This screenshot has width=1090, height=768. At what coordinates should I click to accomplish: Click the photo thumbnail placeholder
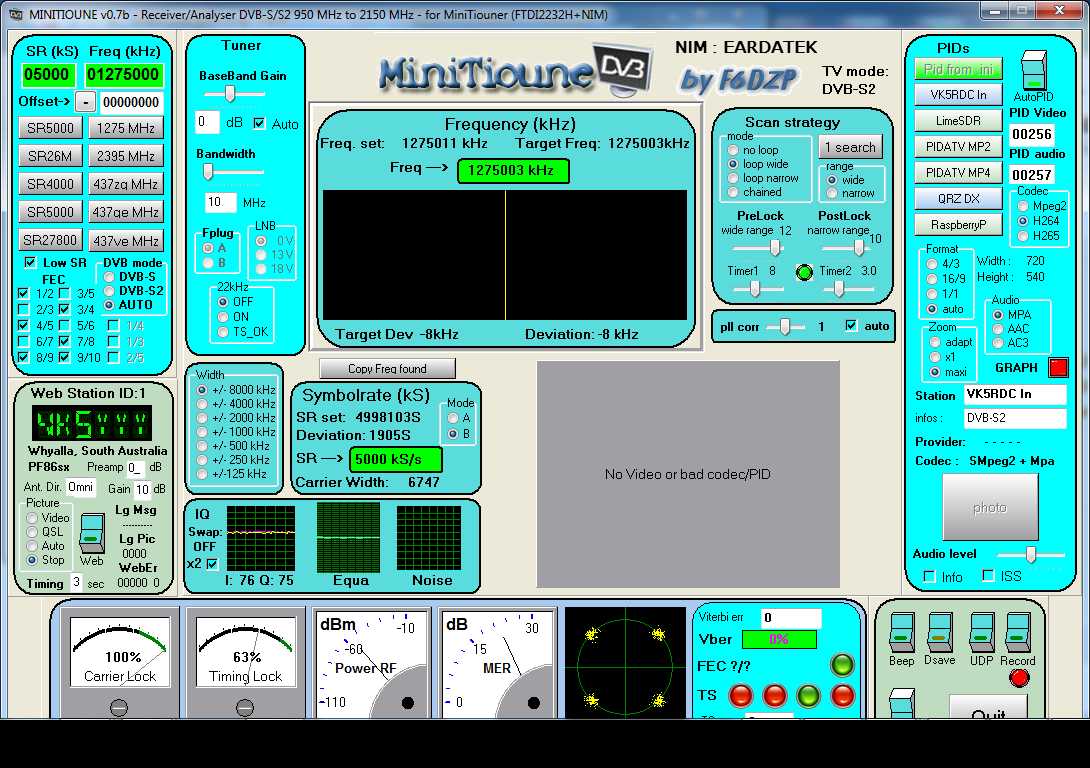(990, 507)
